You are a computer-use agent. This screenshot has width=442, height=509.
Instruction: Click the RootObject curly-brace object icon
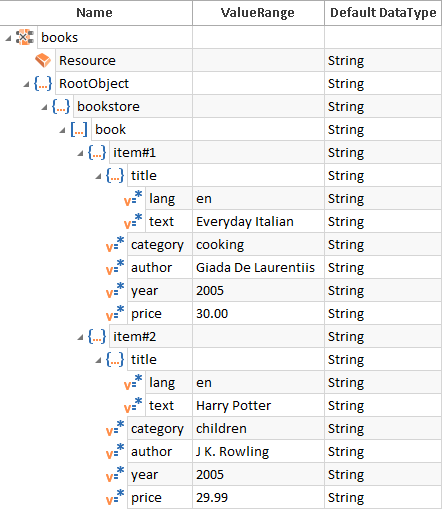click(x=43, y=83)
